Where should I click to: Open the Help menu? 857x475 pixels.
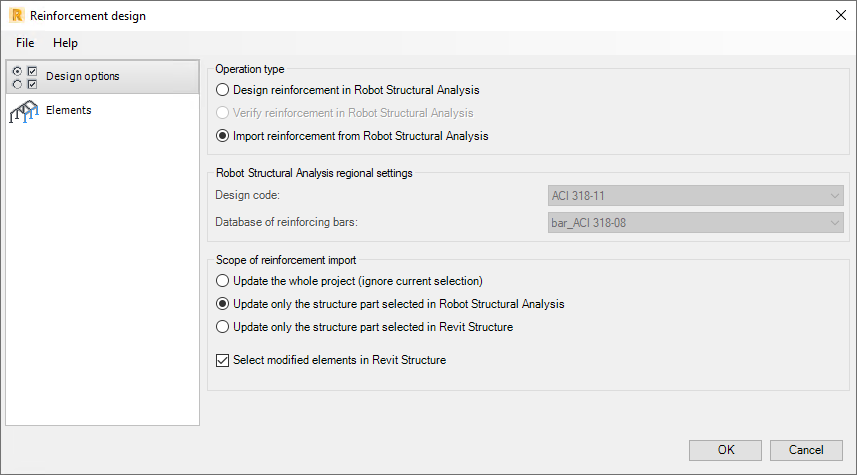coord(65,43)
